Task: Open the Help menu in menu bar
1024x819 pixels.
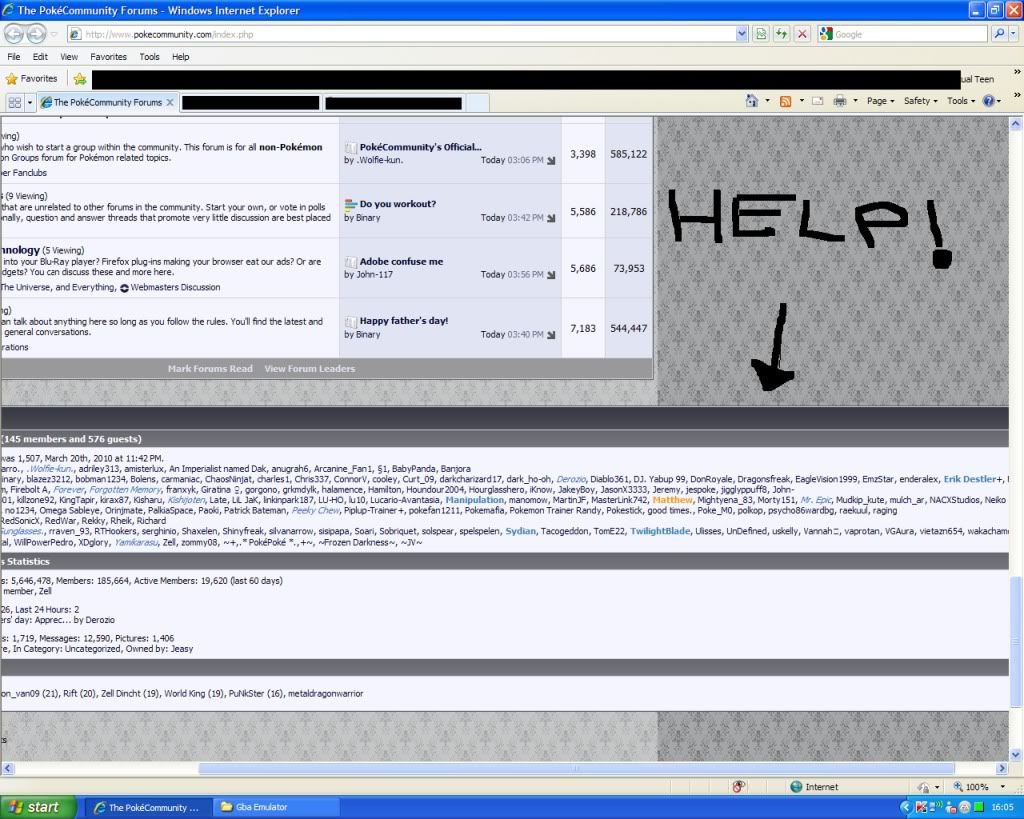Action: [x=181, y=57]
